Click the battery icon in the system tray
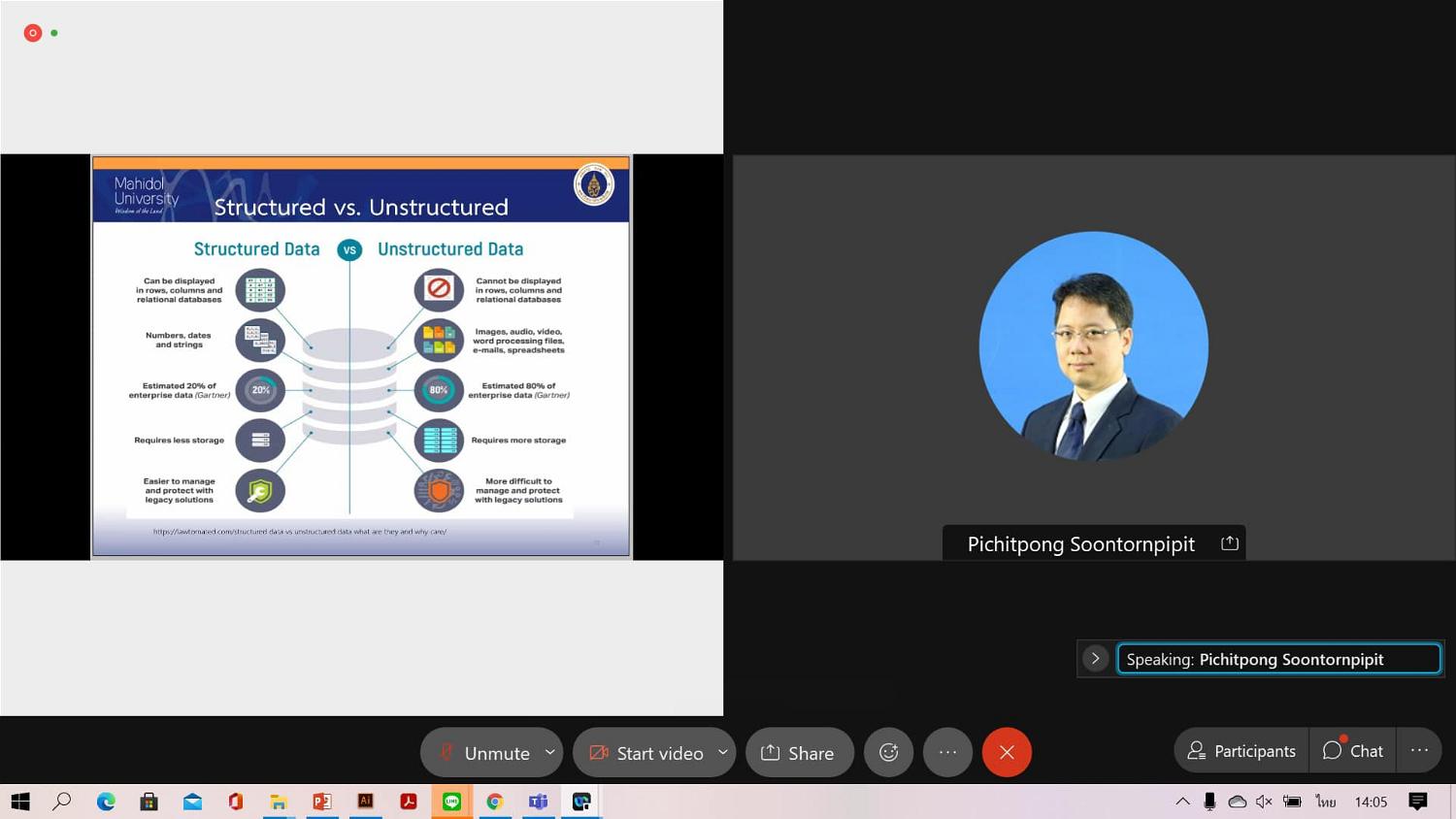This screenshot has width=1456, height=819. tap(1292, 802)
